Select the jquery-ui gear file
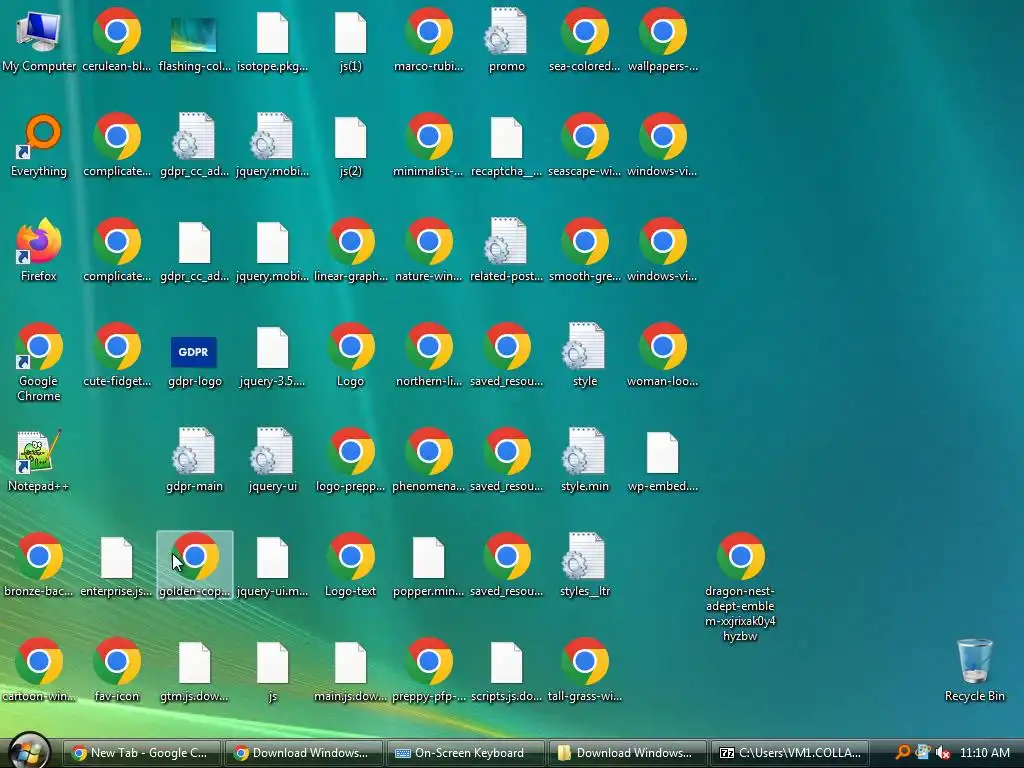The image size is (1024, 768). 272,460
